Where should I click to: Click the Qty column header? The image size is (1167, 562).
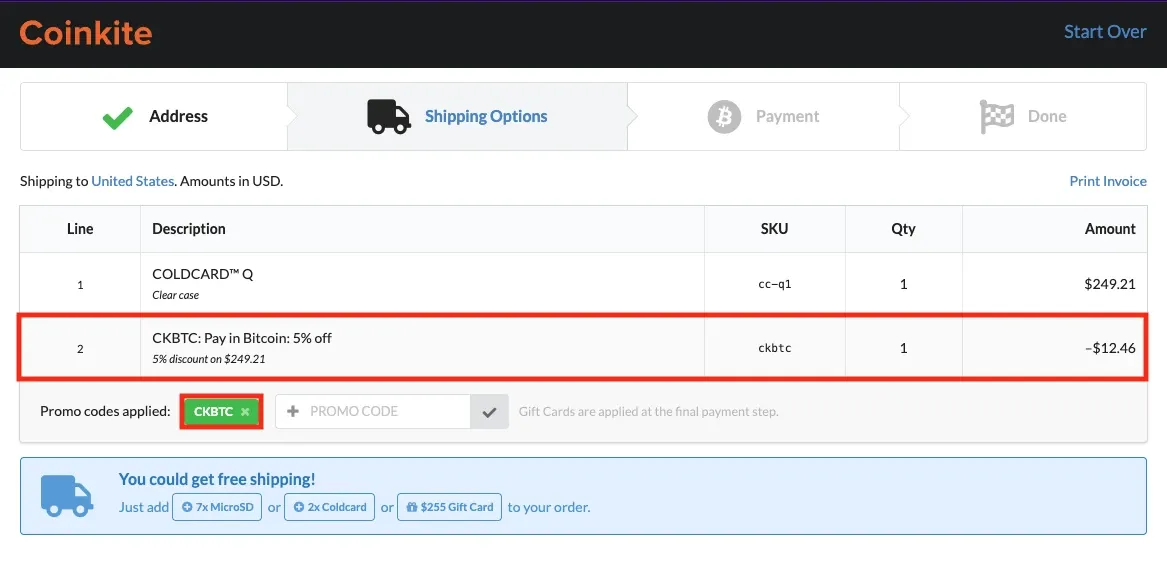point(904,229)
